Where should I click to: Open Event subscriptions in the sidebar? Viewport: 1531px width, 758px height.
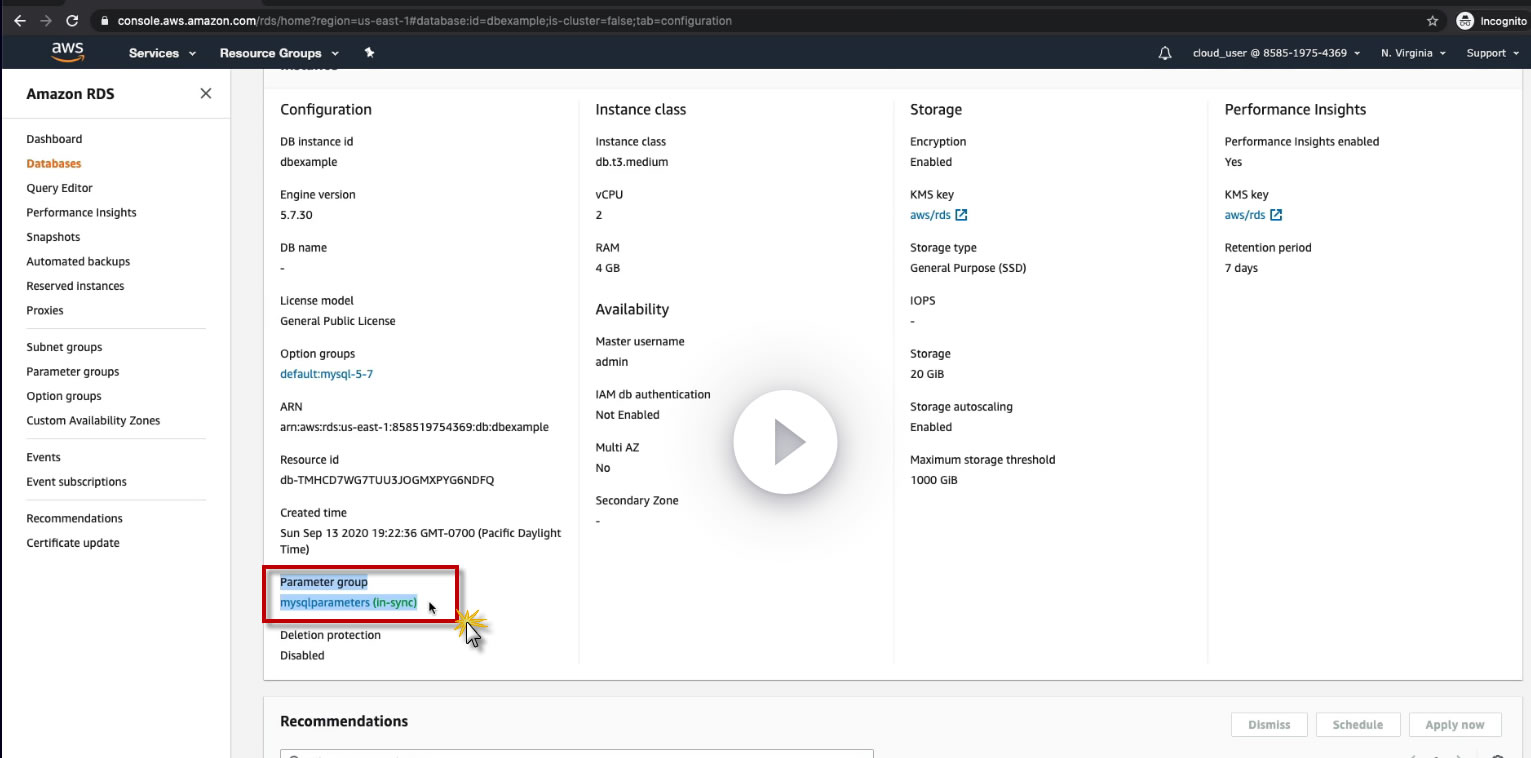click(x=76, y=481)
